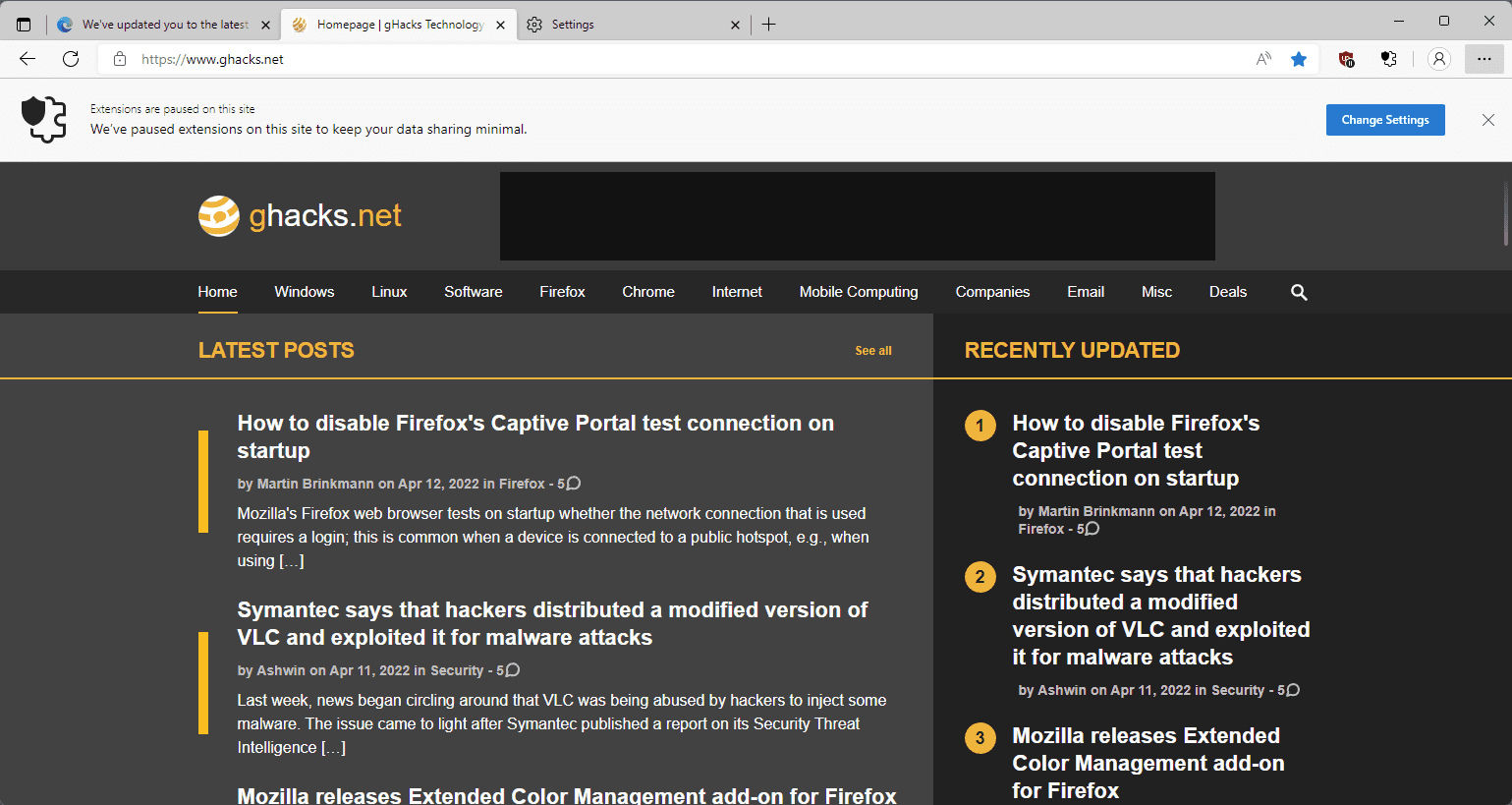
Task: Click the page vertical scrollbar thumb
Action: pos(1505,214)
